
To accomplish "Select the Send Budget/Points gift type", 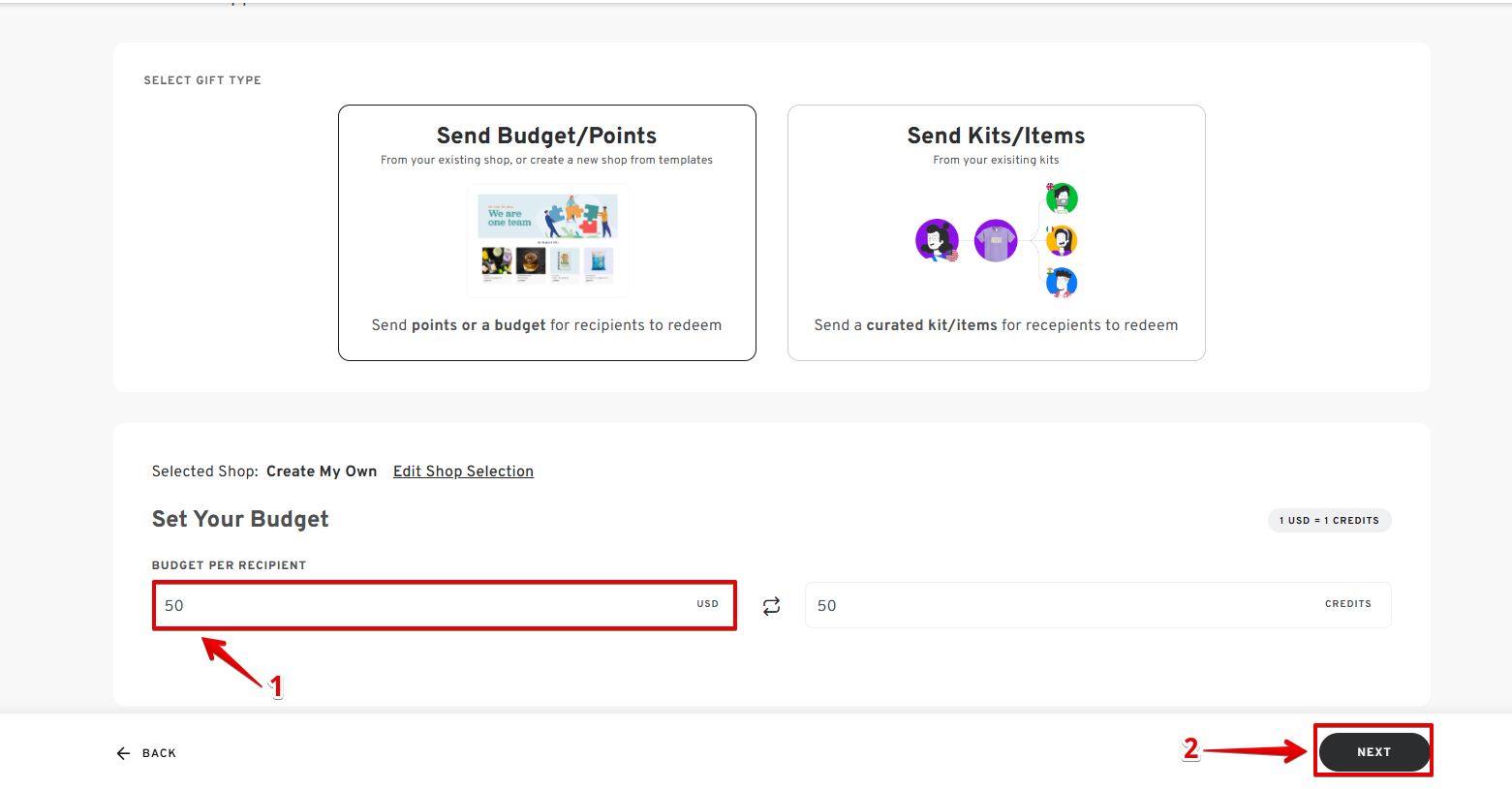I will tap(547, 232).
